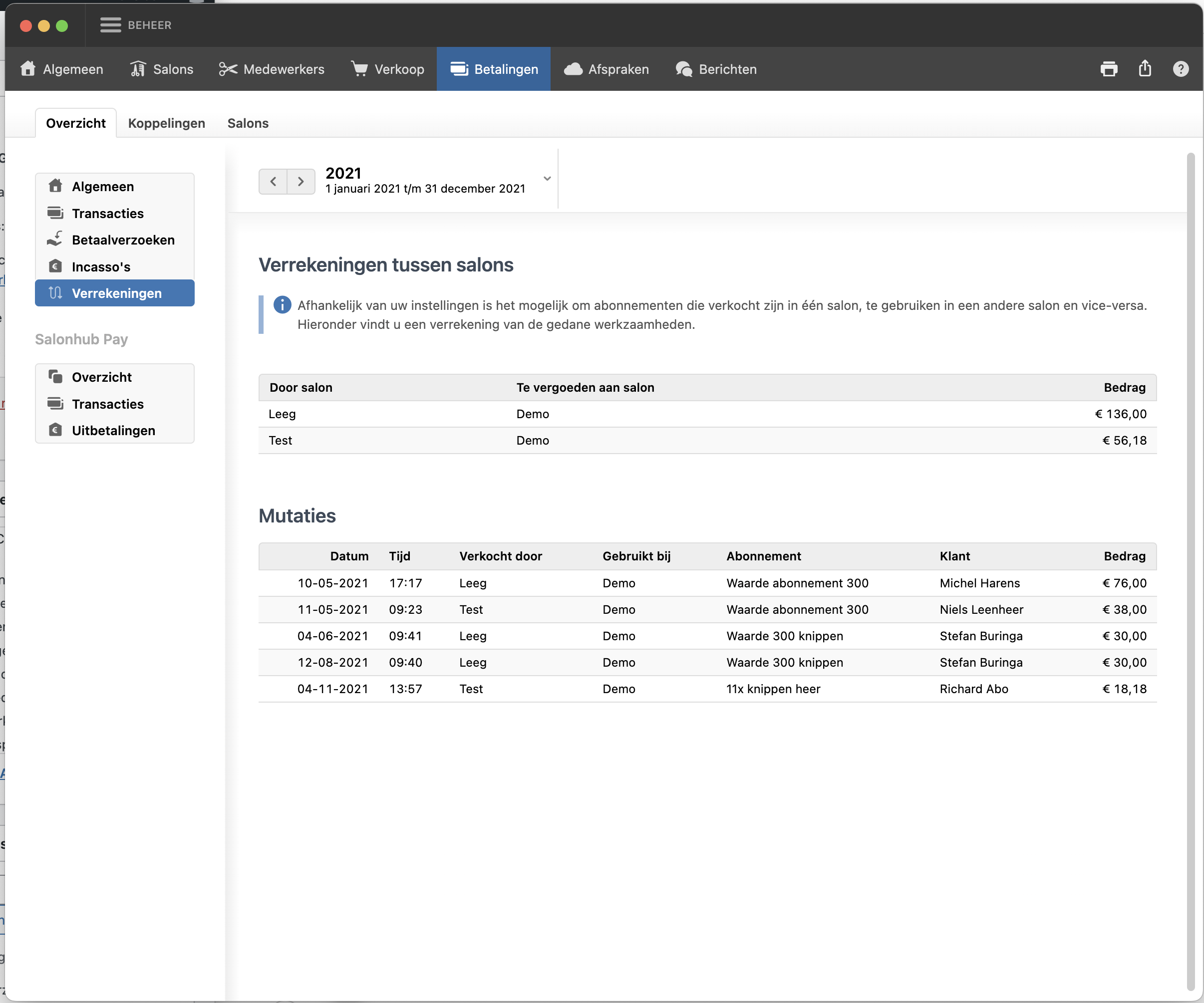1204x1003 pixels.
Task: Select the Richard Abo mutation row
Action: [707, 689]
